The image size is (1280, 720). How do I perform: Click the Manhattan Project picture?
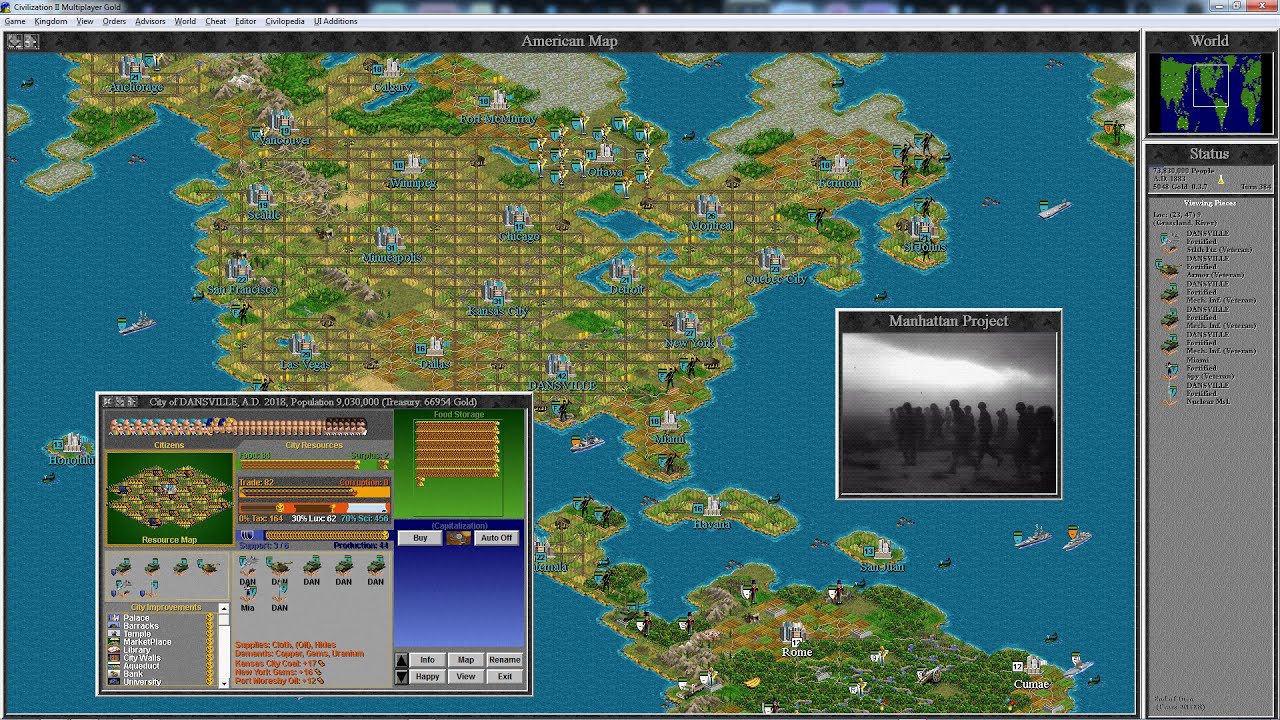(x=948, y=413)
